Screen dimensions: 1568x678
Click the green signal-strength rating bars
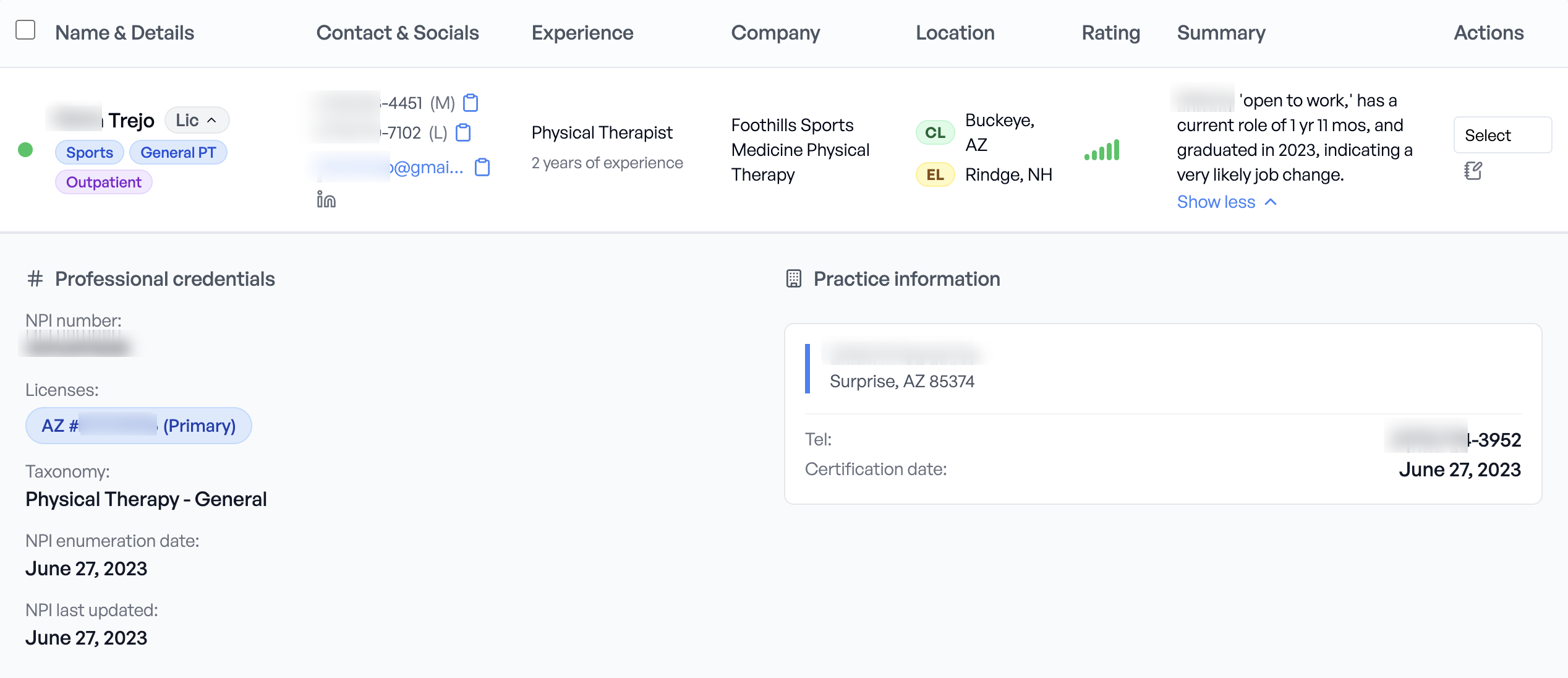pos(1102,149)
